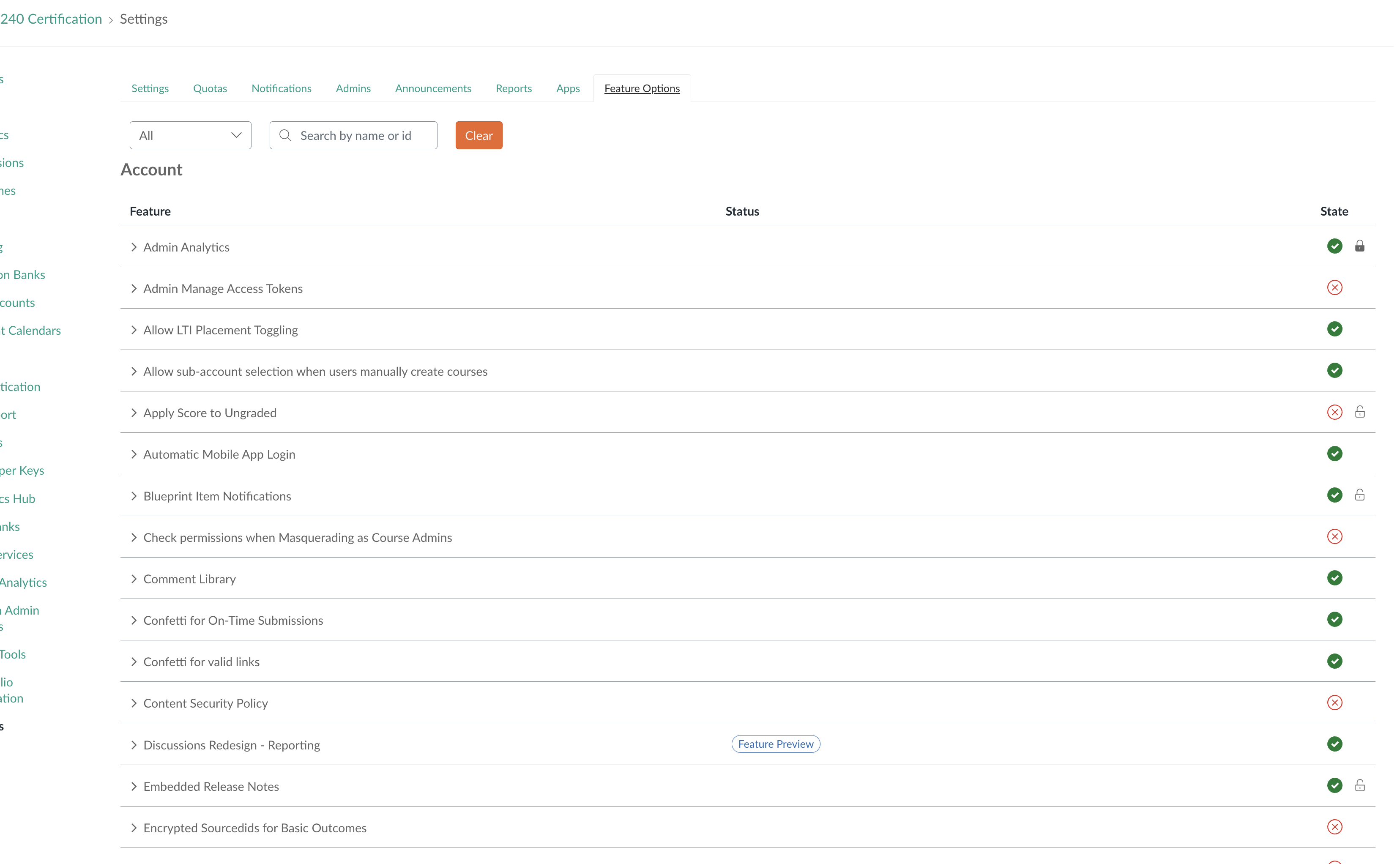Turn off Allow LTI Placement Toggling

pyautogui.click(x=1335, y=328)
